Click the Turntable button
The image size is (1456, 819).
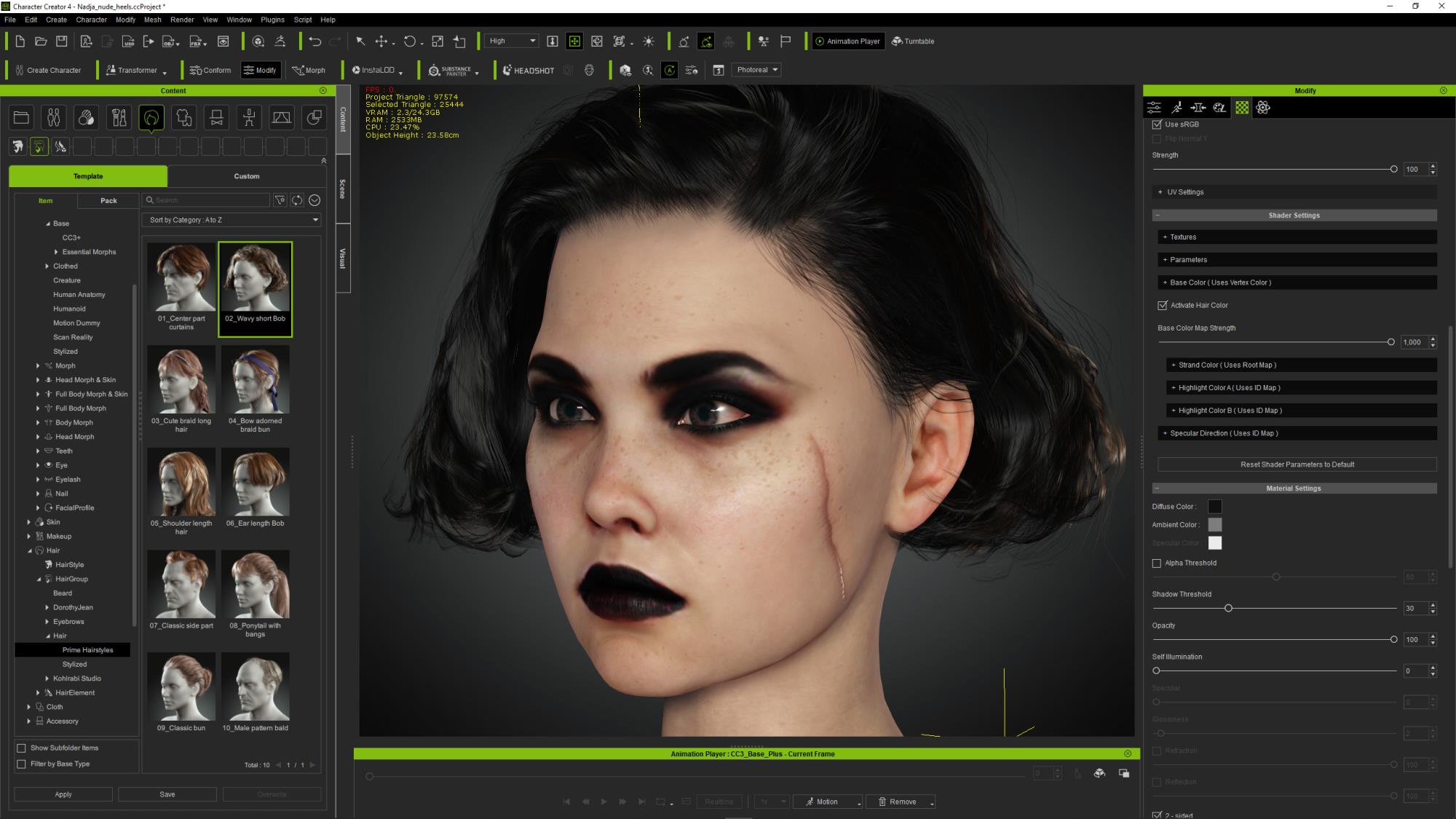(913, 41)
